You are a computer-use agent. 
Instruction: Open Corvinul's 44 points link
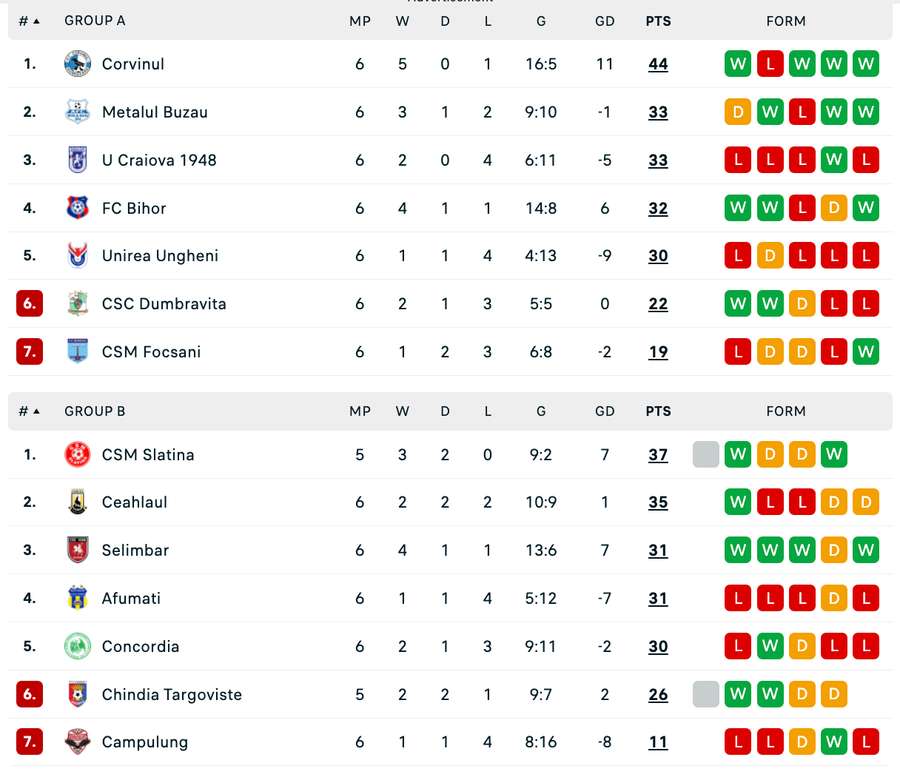click(658, 64)
